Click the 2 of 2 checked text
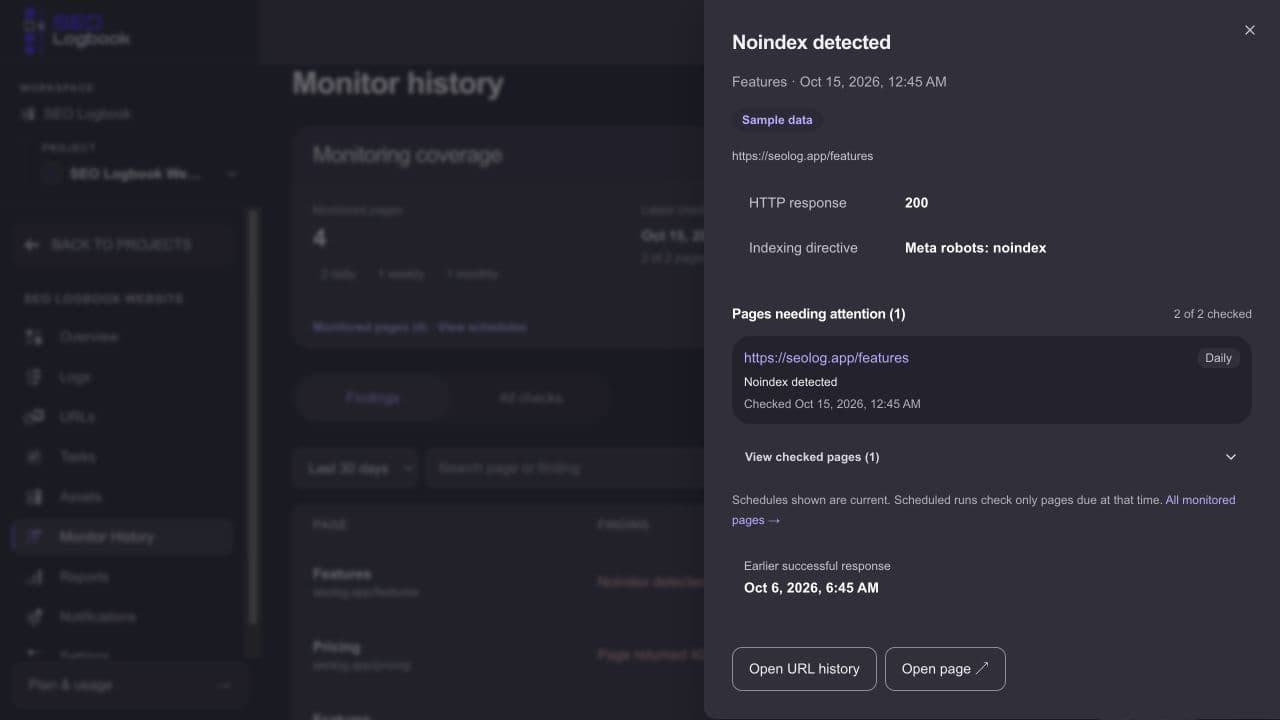 point(1212,314)
